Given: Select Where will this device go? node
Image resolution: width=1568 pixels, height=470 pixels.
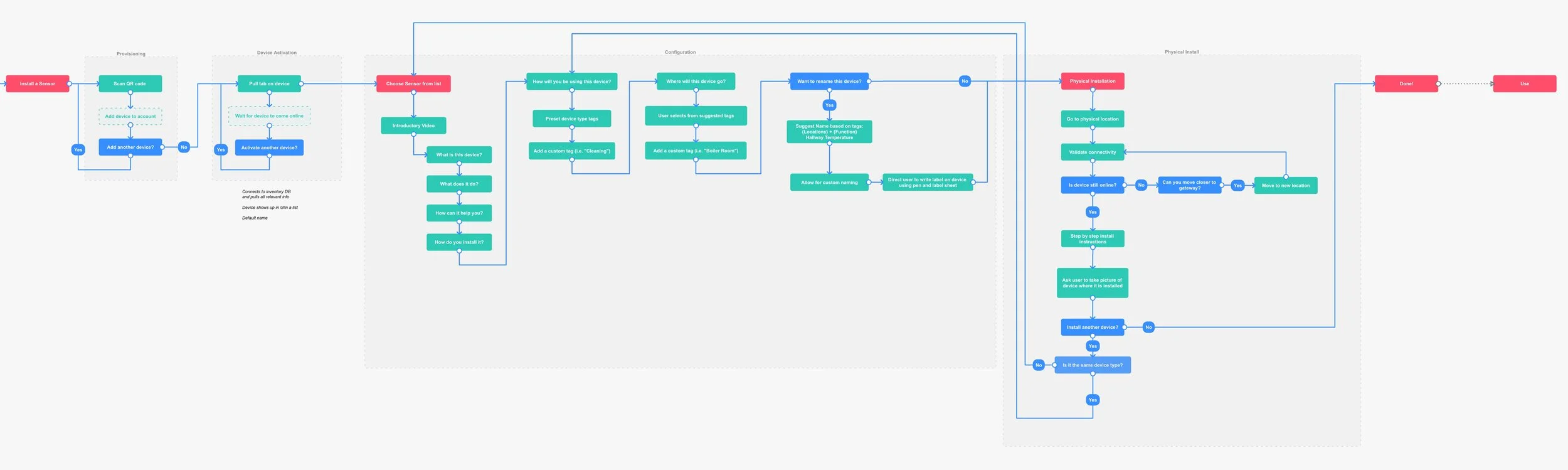Looking at the screenshot, I should pos(696,82).
